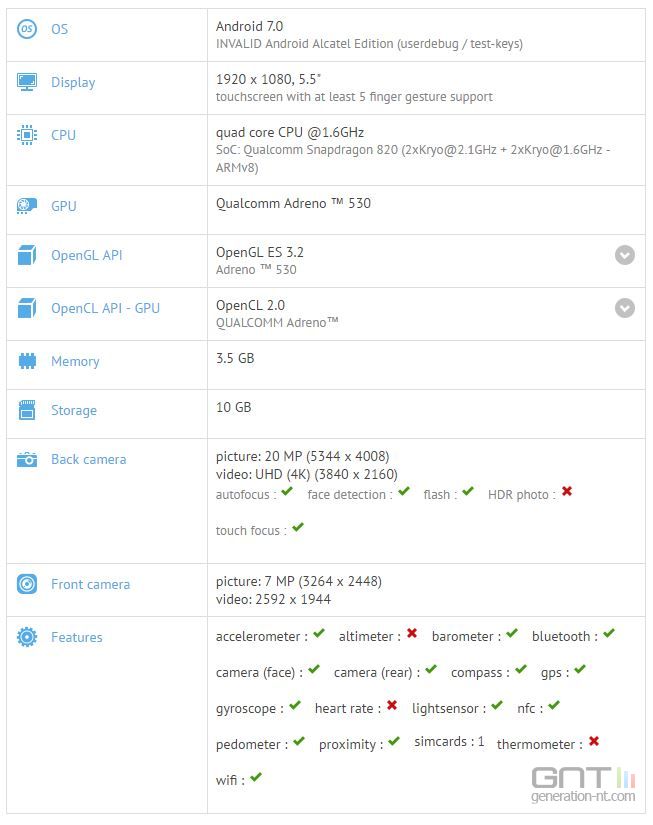The height and width of the screenshot is (825, 653).
Task: Click the OpenGL API cube icon
Action: [x=27, y=255]
